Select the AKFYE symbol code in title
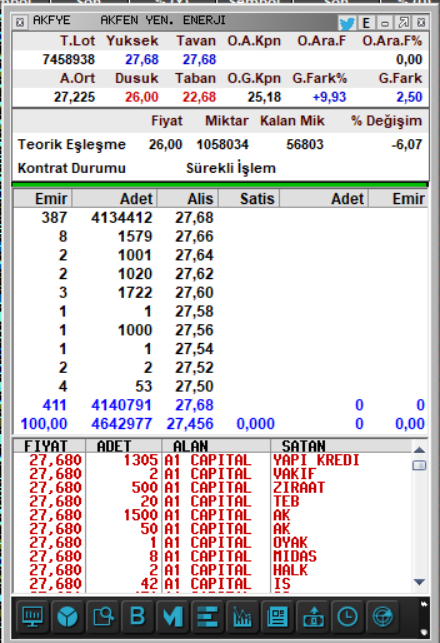440x643 pixels. (52, 20)
